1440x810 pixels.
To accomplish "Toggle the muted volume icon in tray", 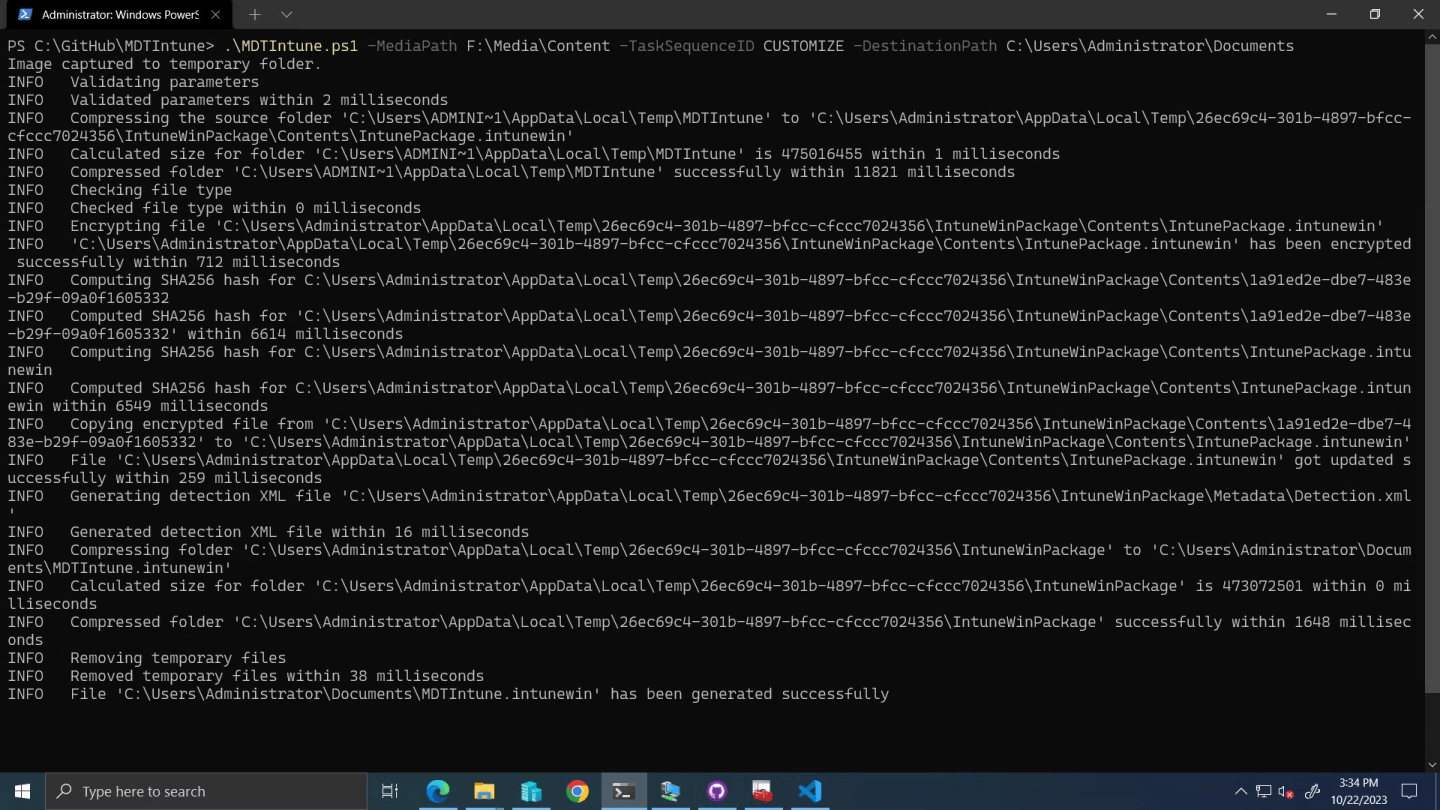I will pos(1287,791).
